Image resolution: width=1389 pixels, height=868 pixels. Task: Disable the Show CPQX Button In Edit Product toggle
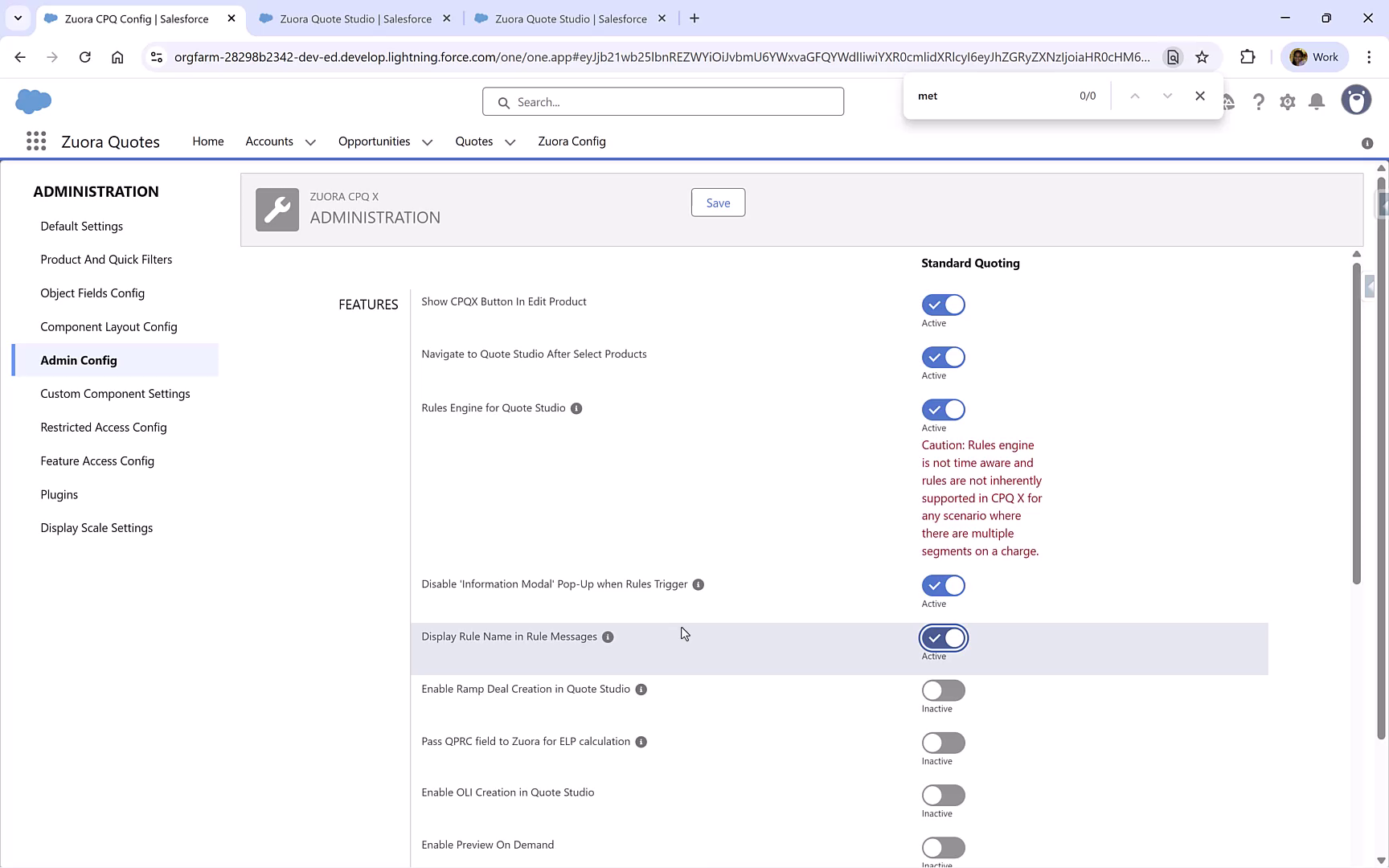click(x=943, y=305)
